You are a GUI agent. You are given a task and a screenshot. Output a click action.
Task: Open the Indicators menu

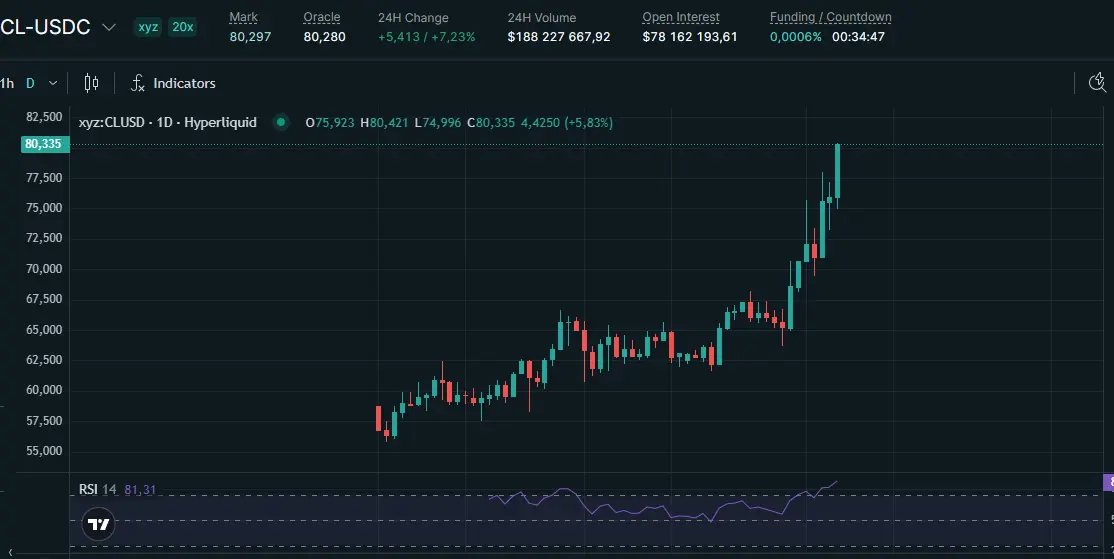tap(173, 83)
